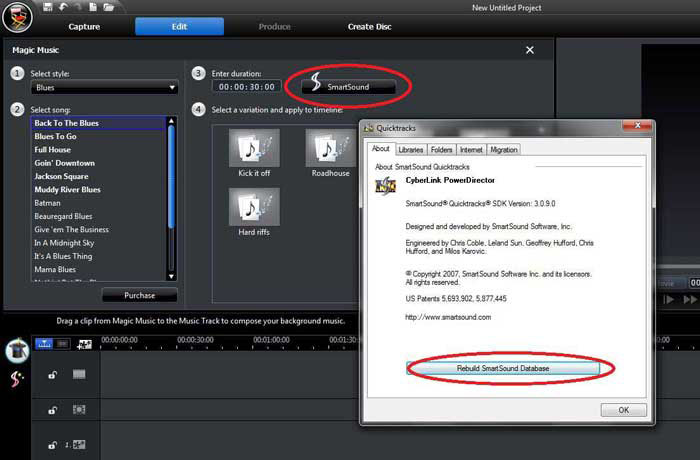
Task: Click the http://www.smartsound.com text
Action: click(448, 317)
